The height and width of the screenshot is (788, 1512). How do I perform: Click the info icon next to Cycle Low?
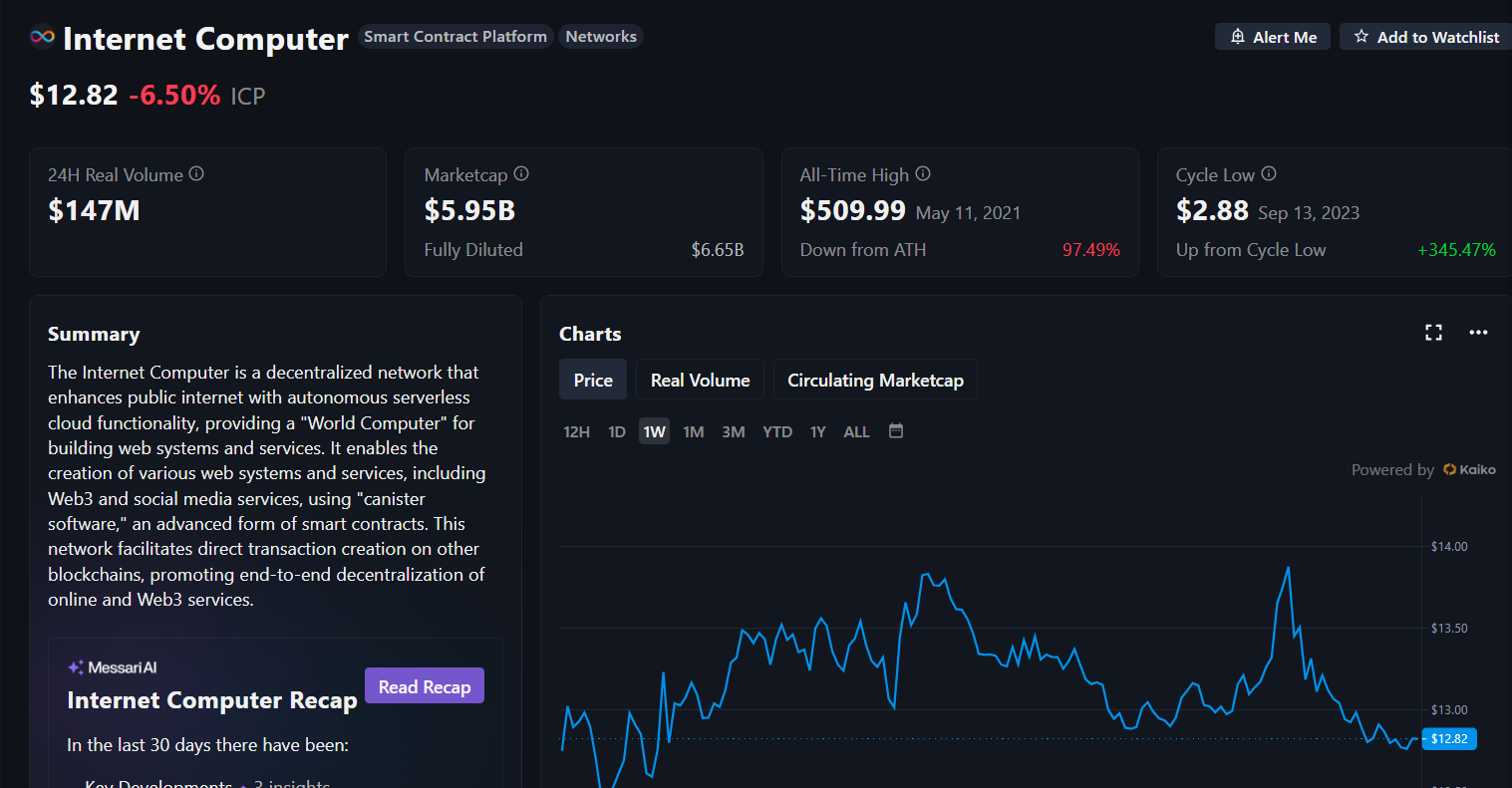(1269, 173)
